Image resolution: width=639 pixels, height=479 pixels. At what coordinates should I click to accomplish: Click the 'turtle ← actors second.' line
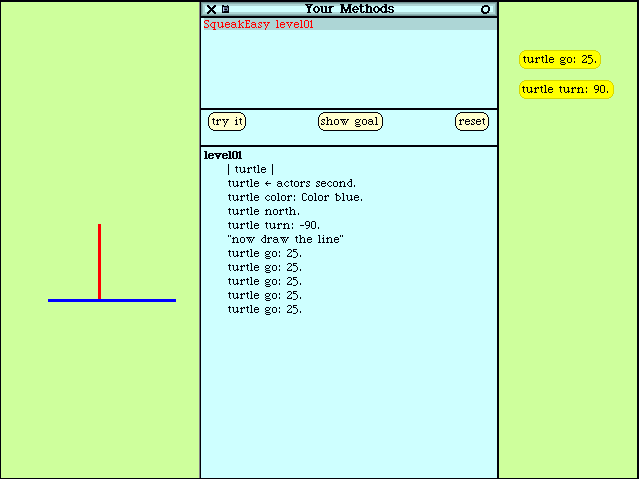[x=291, y=183]
